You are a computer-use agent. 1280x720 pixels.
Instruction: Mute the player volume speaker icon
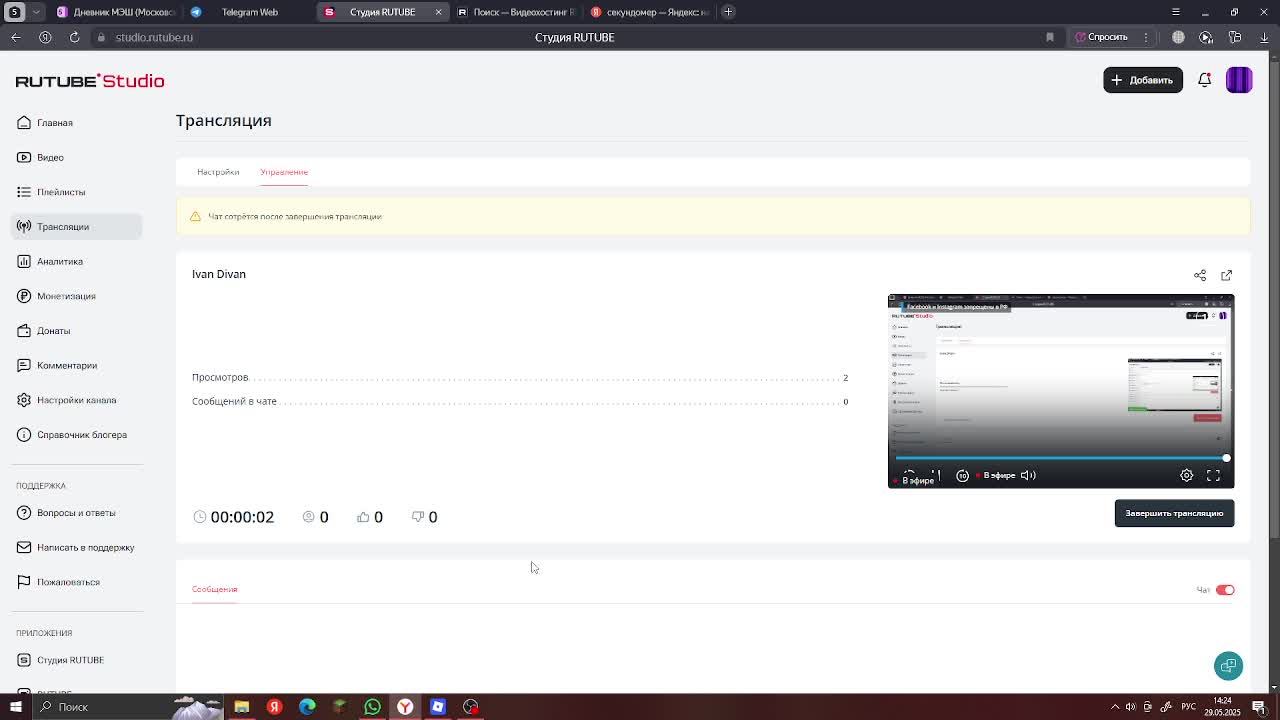[x=1028, y=476]
